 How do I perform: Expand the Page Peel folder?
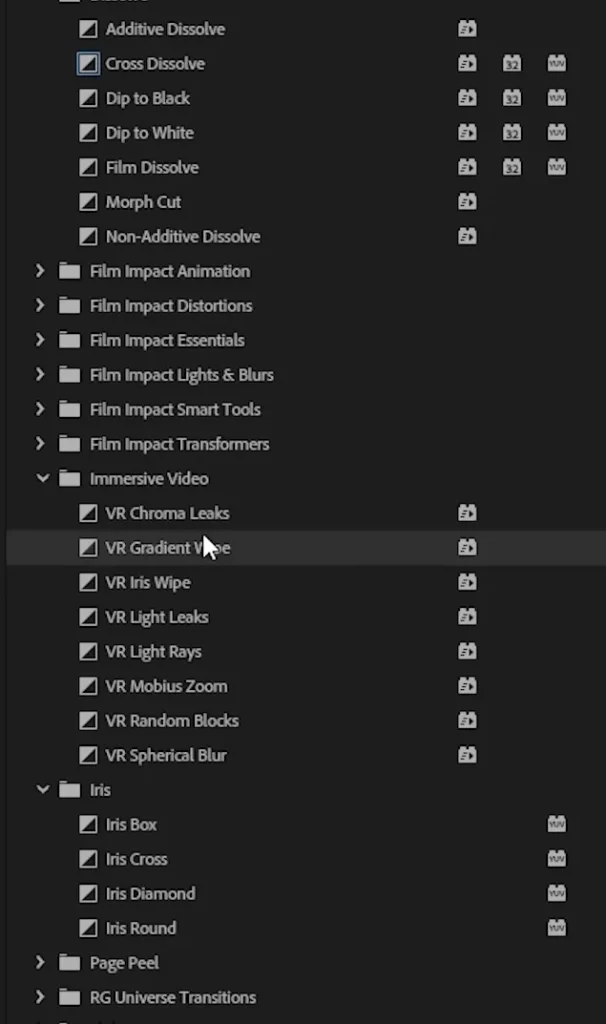(x=40, y=962)
